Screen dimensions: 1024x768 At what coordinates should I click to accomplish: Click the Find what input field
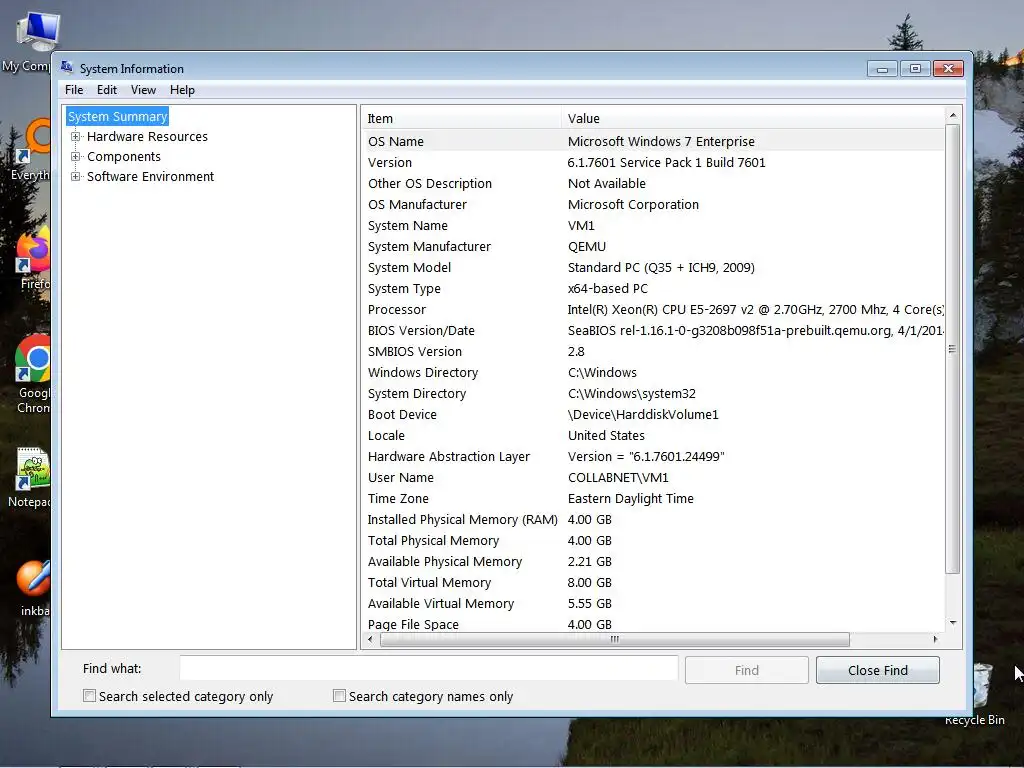(429, 669)
